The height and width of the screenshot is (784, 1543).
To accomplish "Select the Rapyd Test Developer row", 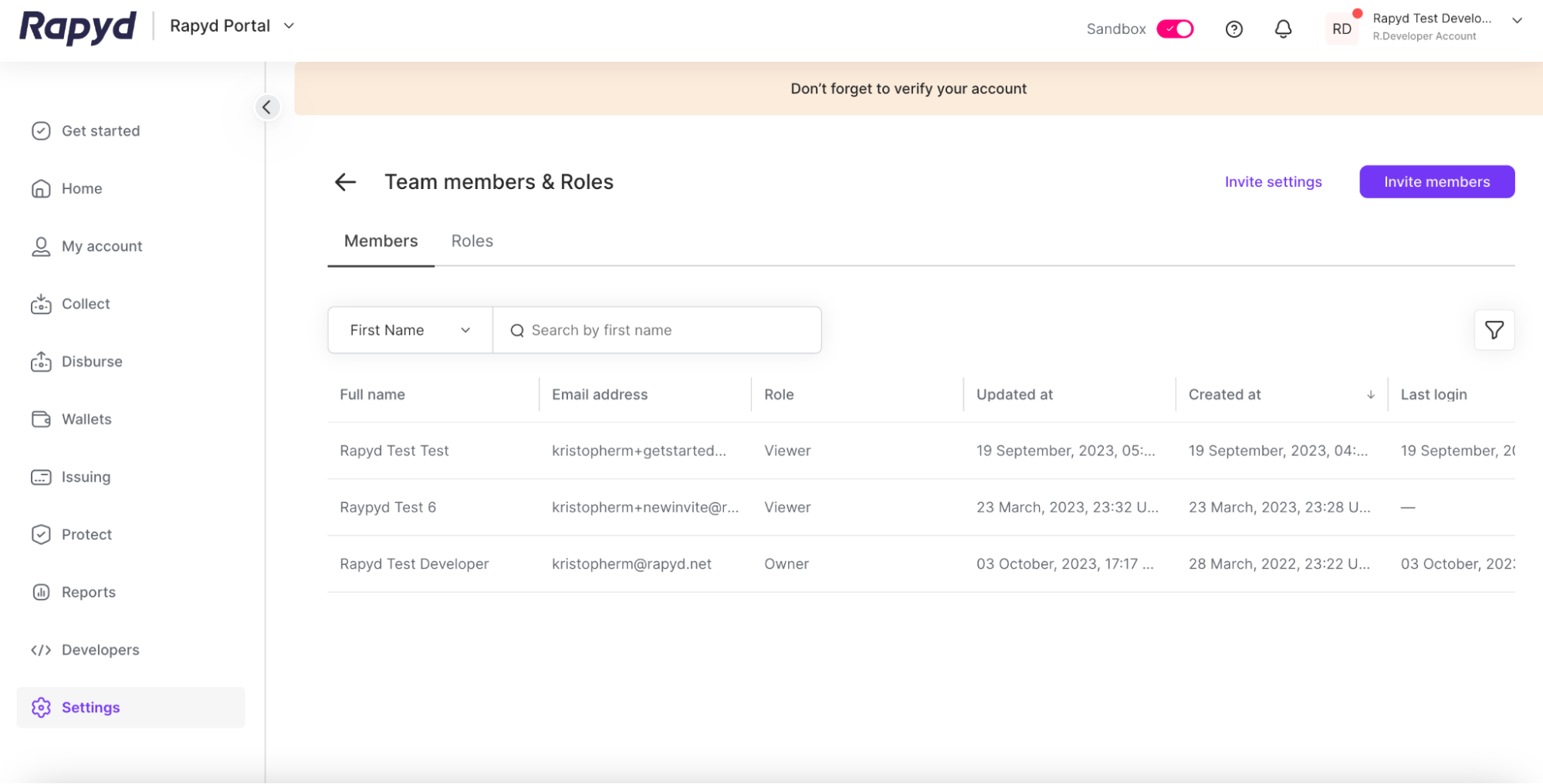I will [x=414, y=564].
